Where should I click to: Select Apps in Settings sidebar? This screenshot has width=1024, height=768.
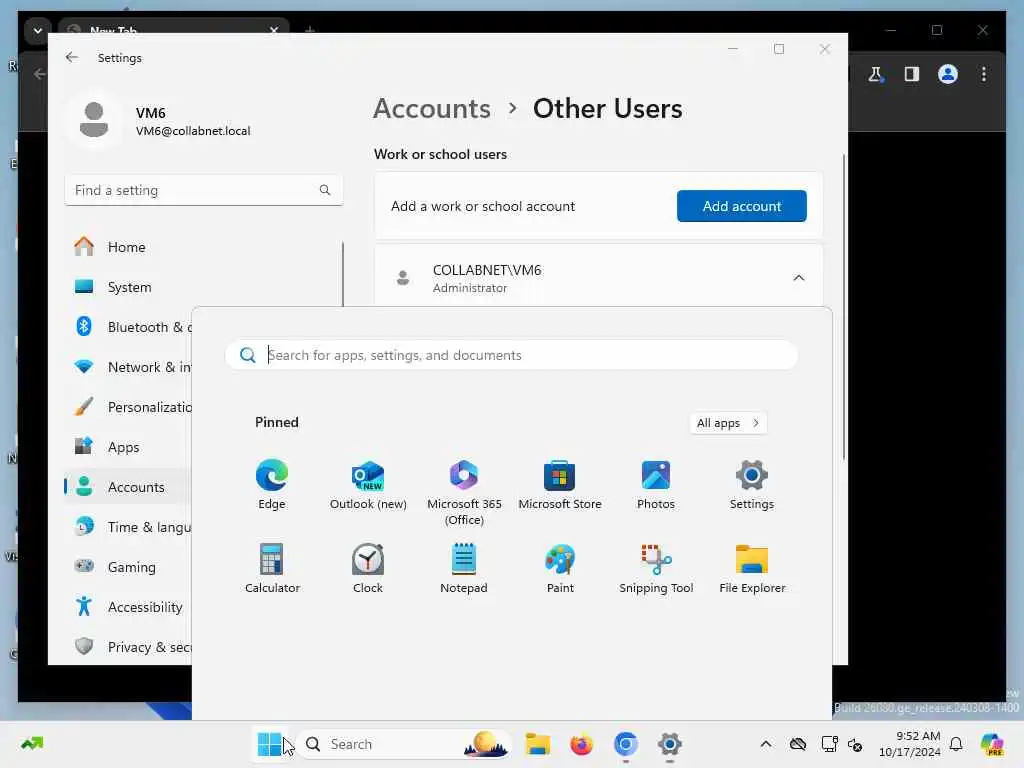tap(123, 447)
